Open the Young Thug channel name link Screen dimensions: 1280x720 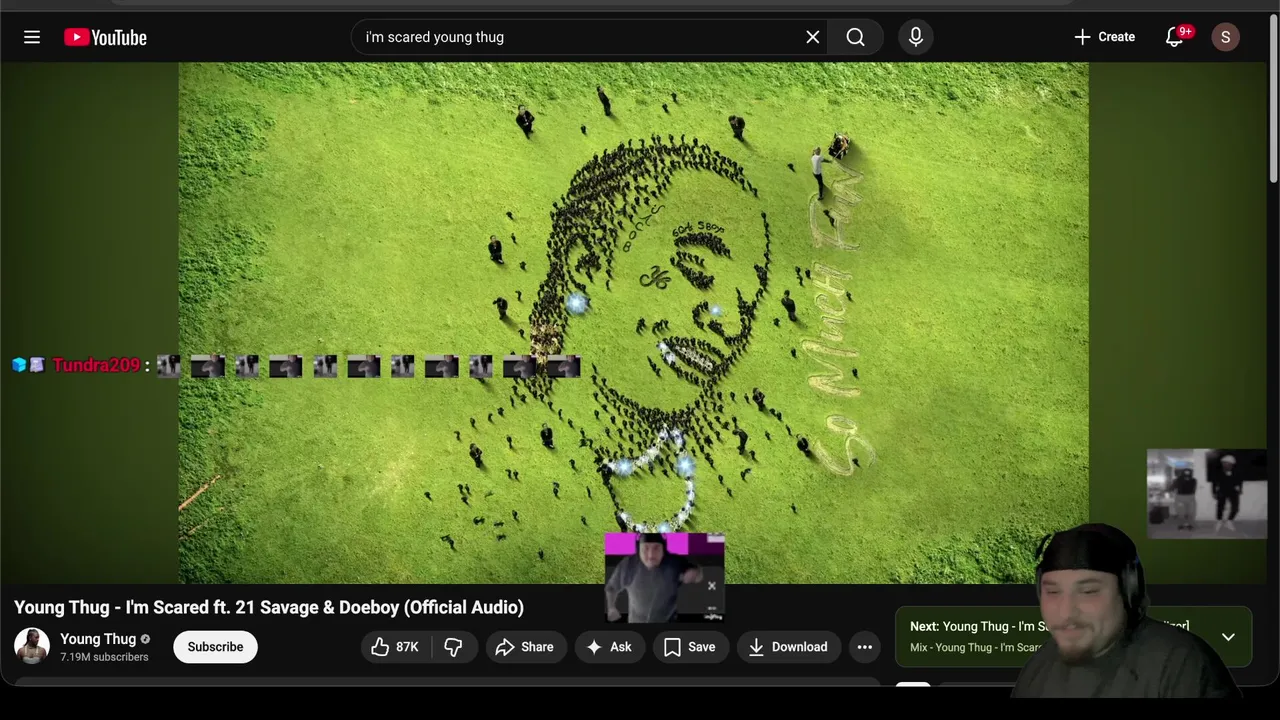(x=98, y=639)
